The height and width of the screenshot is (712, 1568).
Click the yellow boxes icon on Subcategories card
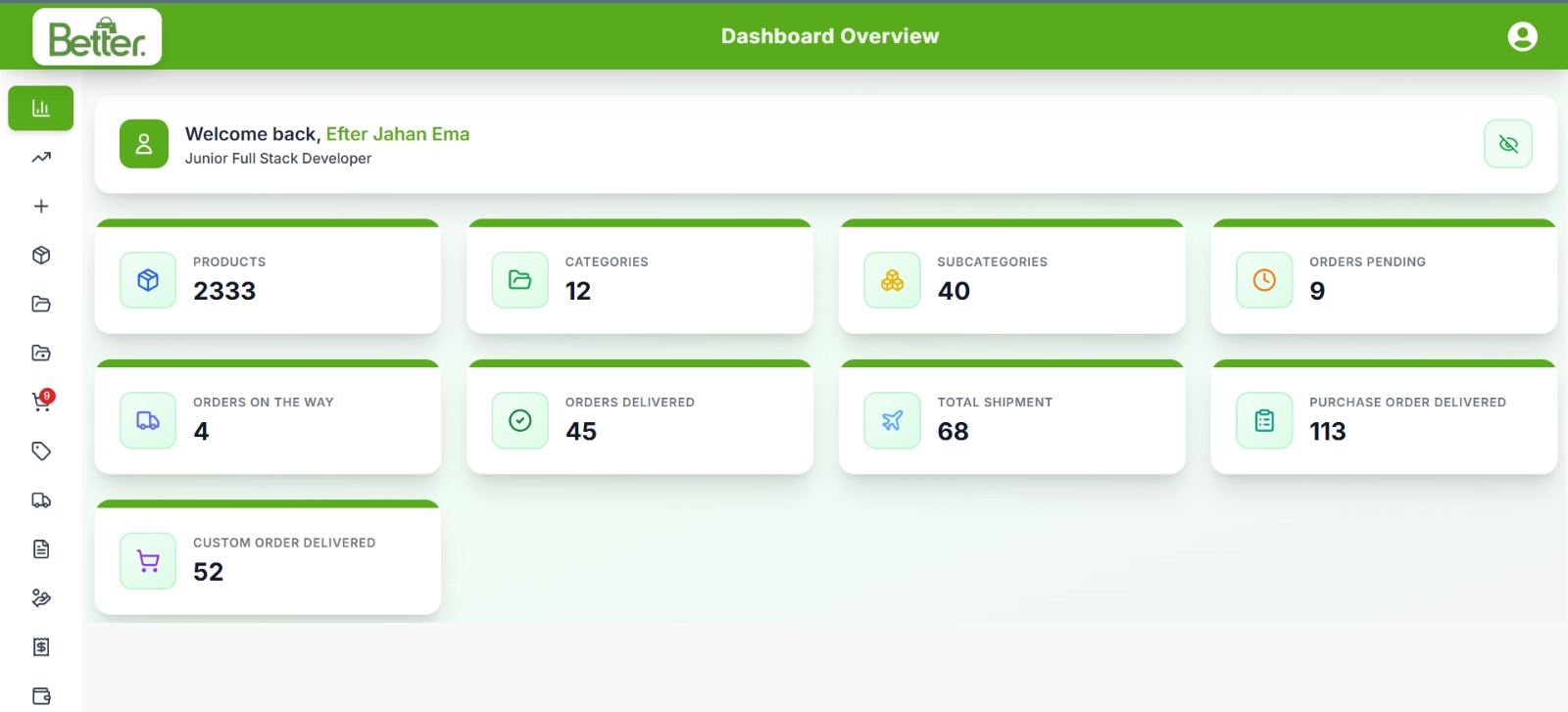point(892,280)
